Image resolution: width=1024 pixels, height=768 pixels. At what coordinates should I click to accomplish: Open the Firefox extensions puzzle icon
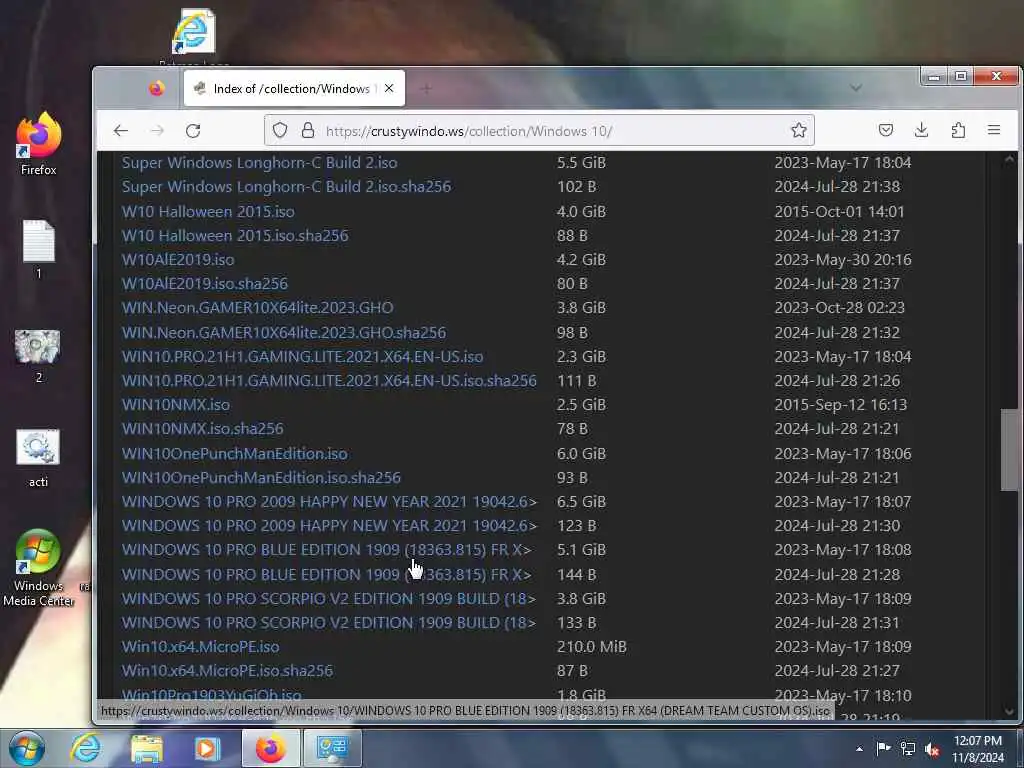pyautogui.click(x=958, y=131)
